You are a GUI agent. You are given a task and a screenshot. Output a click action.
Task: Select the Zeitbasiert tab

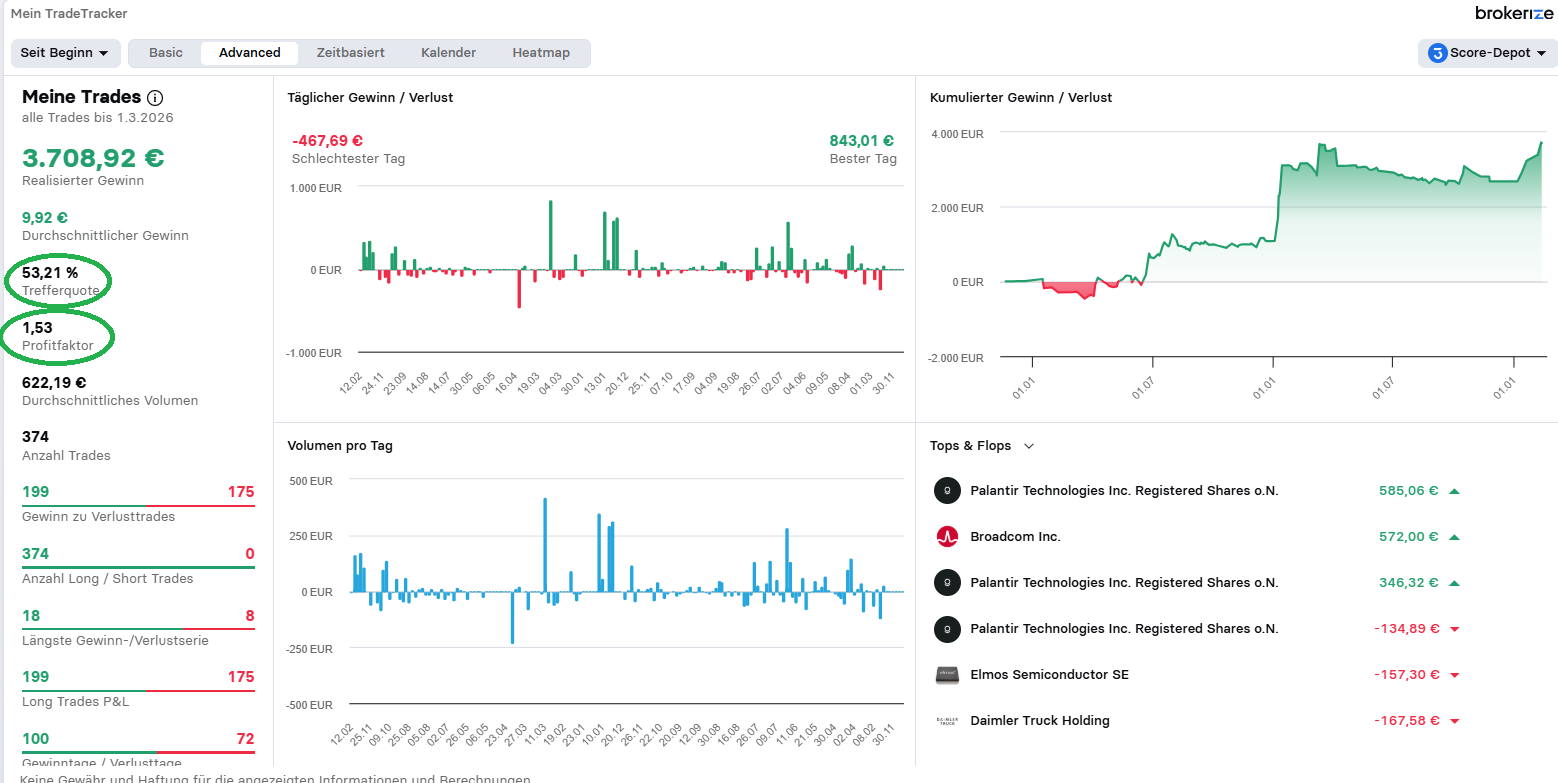(x=350, y=53)
